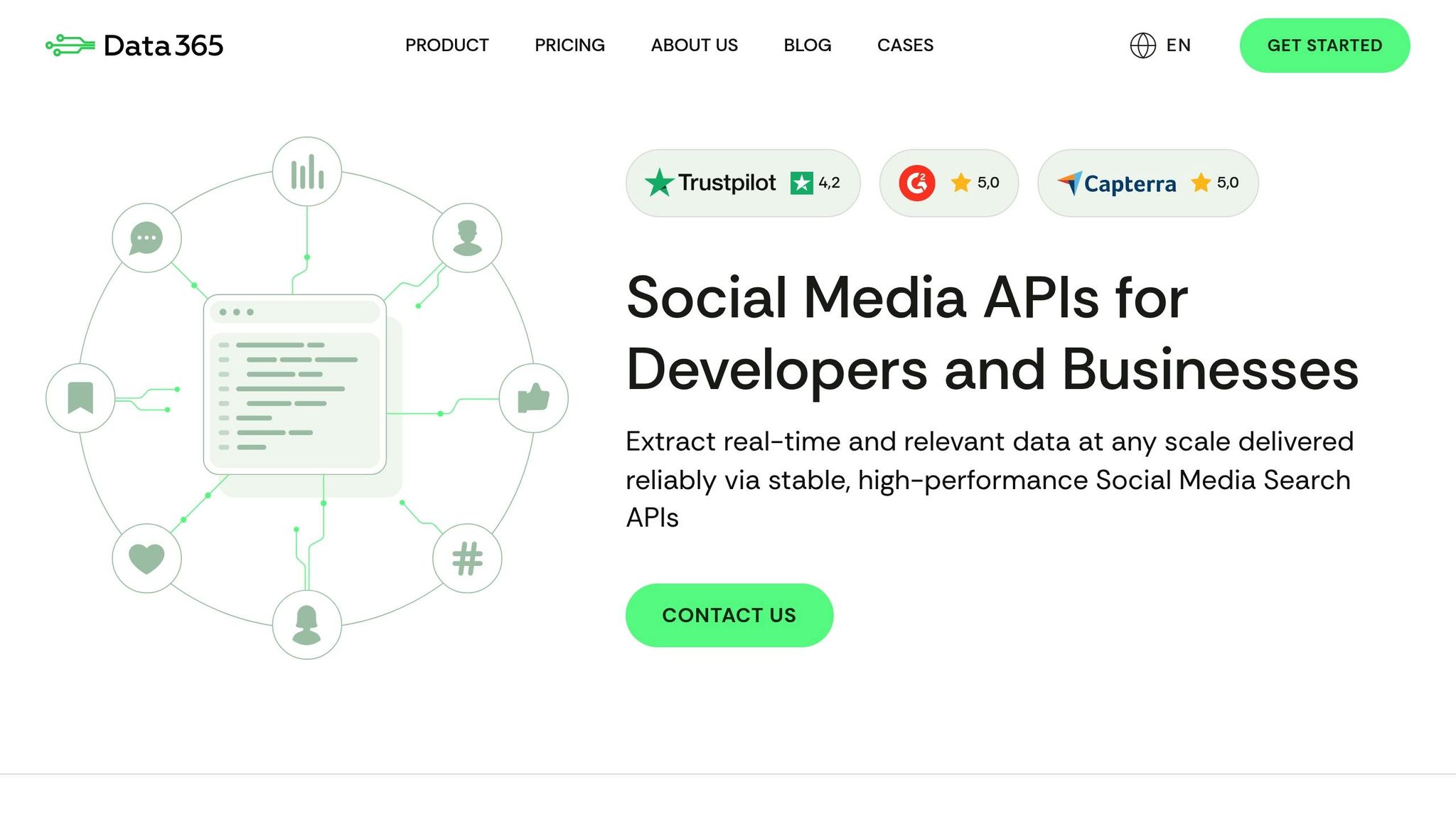Screen dimensions: 1456x819
Task: Select the Capterra 5,0 rating badge
Action: pos(1147,182)
